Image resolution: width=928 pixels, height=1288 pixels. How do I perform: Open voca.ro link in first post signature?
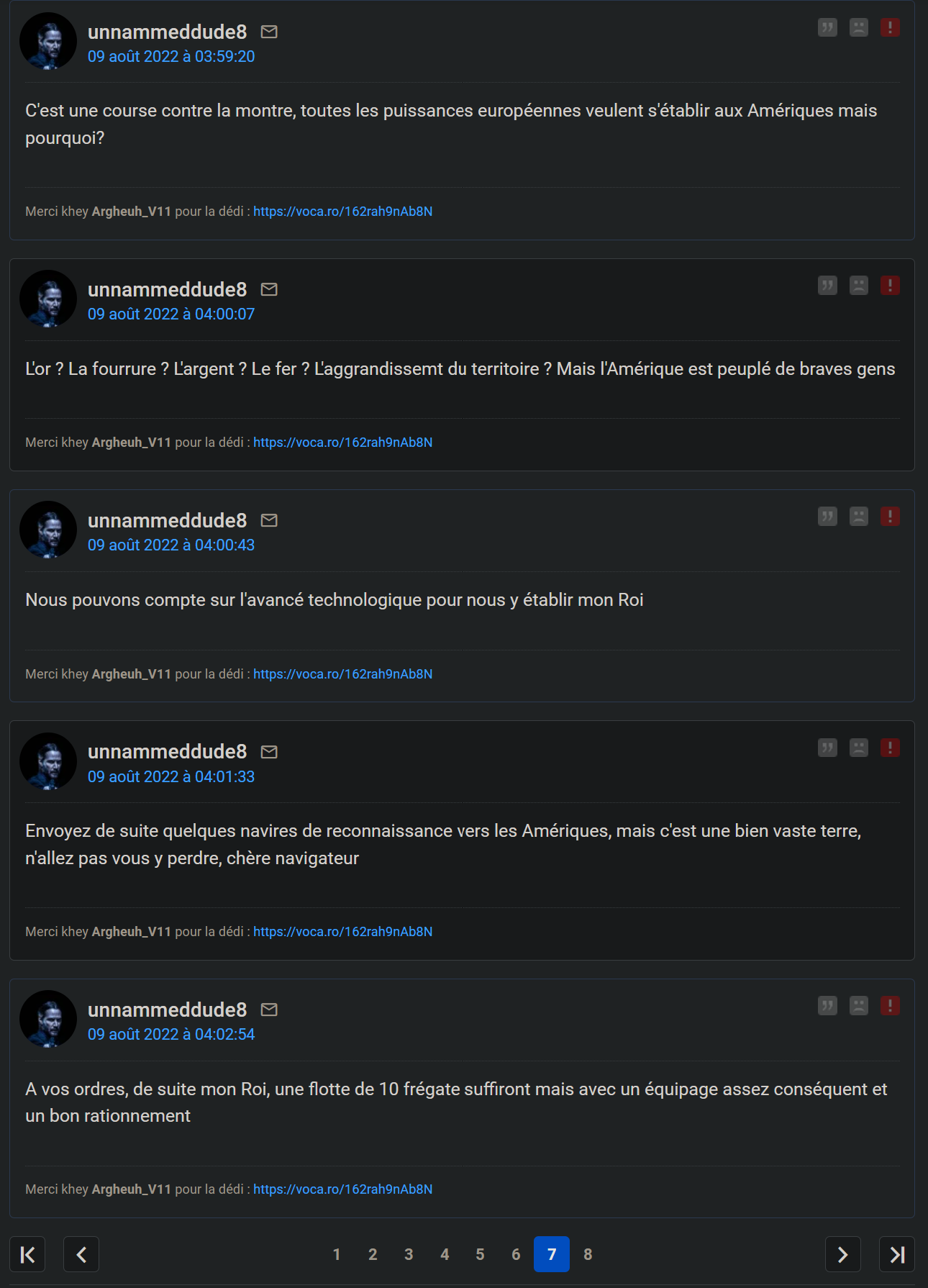click(x=342, y=212)
